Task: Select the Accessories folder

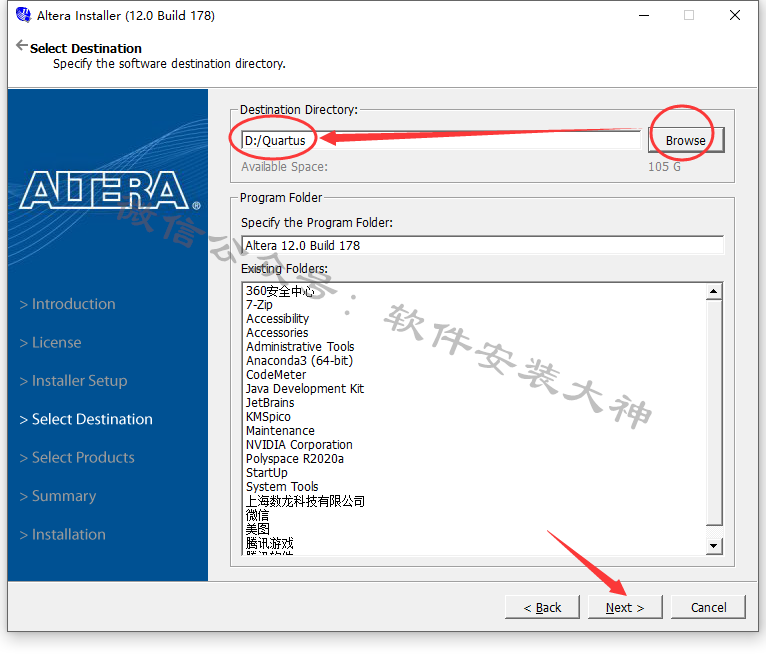Action: [x=277, y=333]
